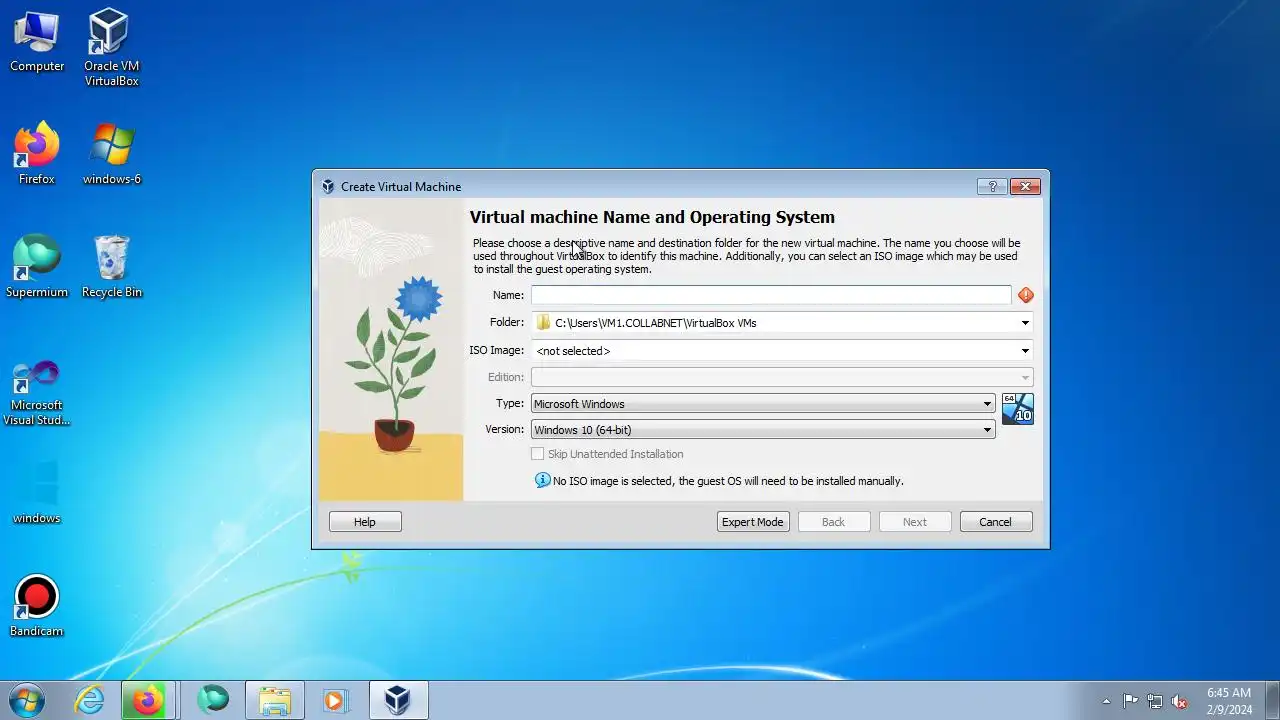Screen dimensions: 1280x720
Task: Select the Supermium desktop shortcut
Action: tap(37, 266)
